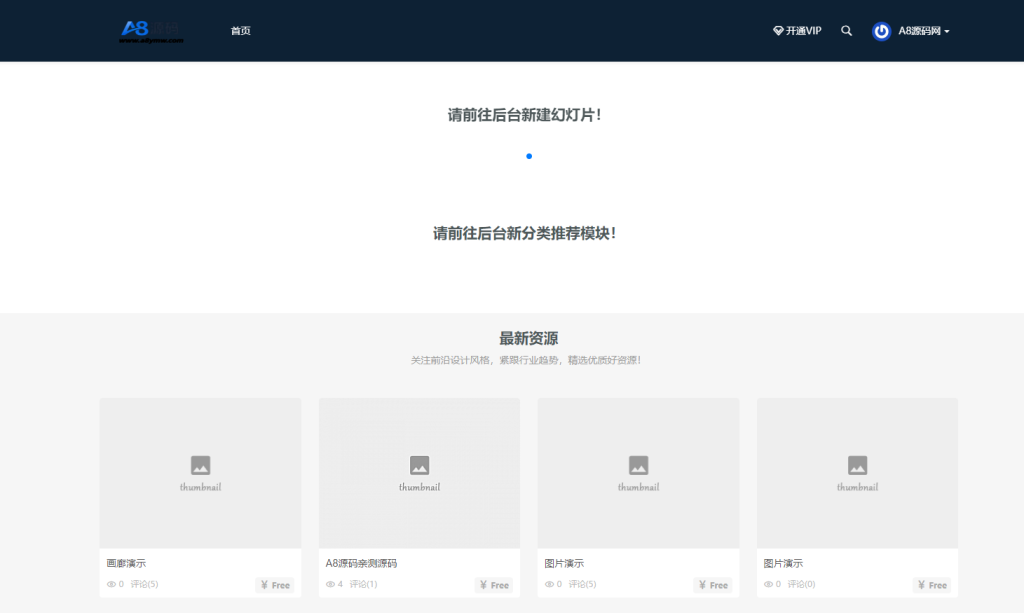1024x613 pixels.
Task: Open the search magnifier icon
Action: (846, 31)
